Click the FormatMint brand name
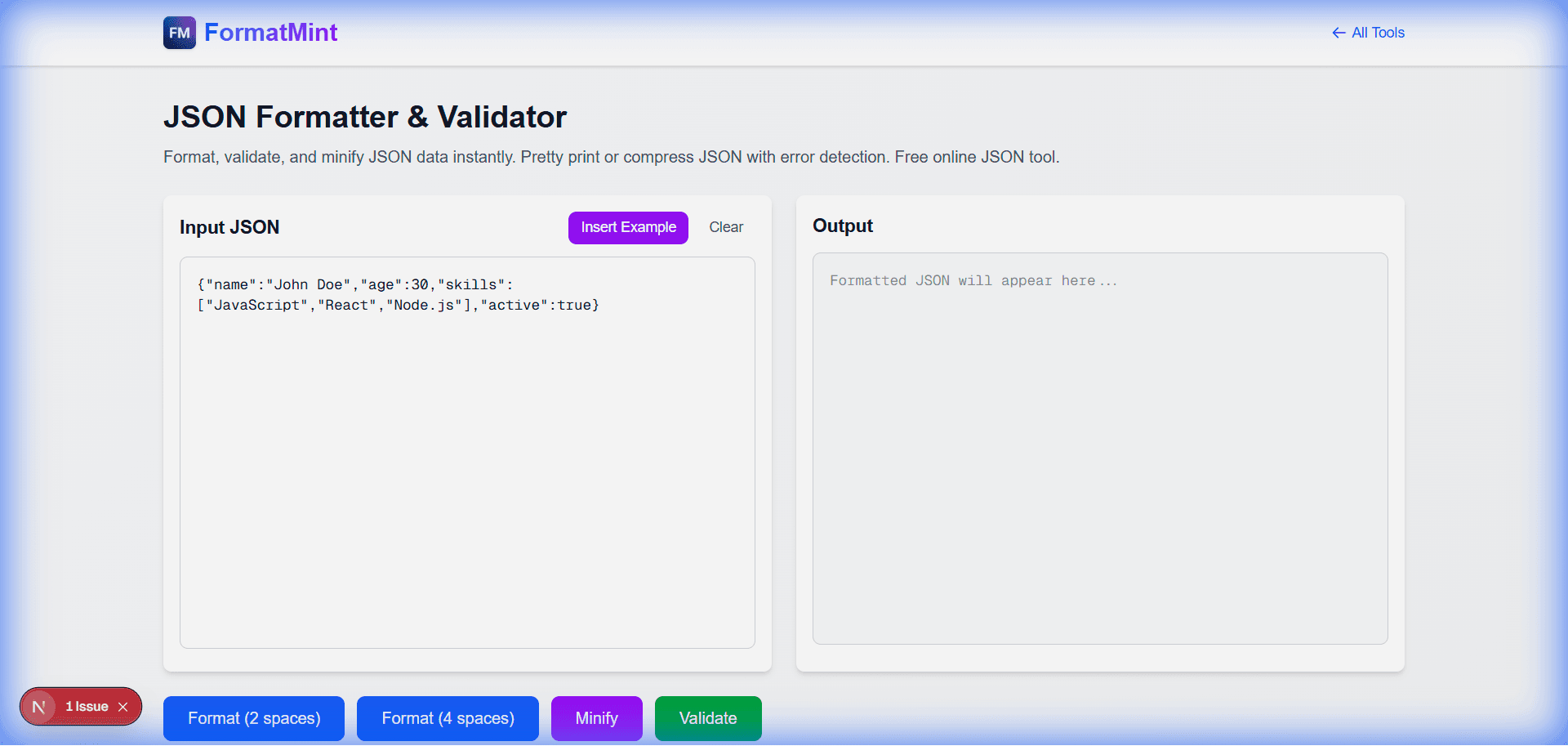The image size is (1568, 746). pos(271,33)
